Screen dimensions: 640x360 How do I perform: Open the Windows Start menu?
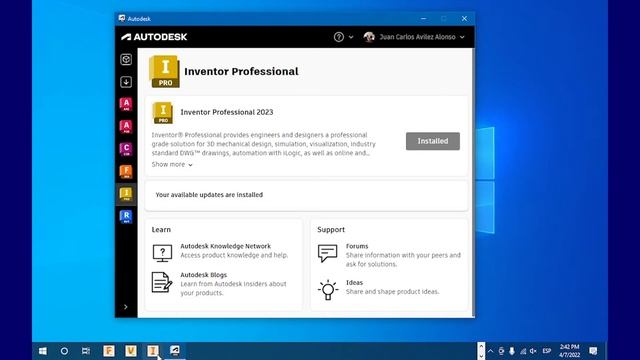[x=42, y=351]
